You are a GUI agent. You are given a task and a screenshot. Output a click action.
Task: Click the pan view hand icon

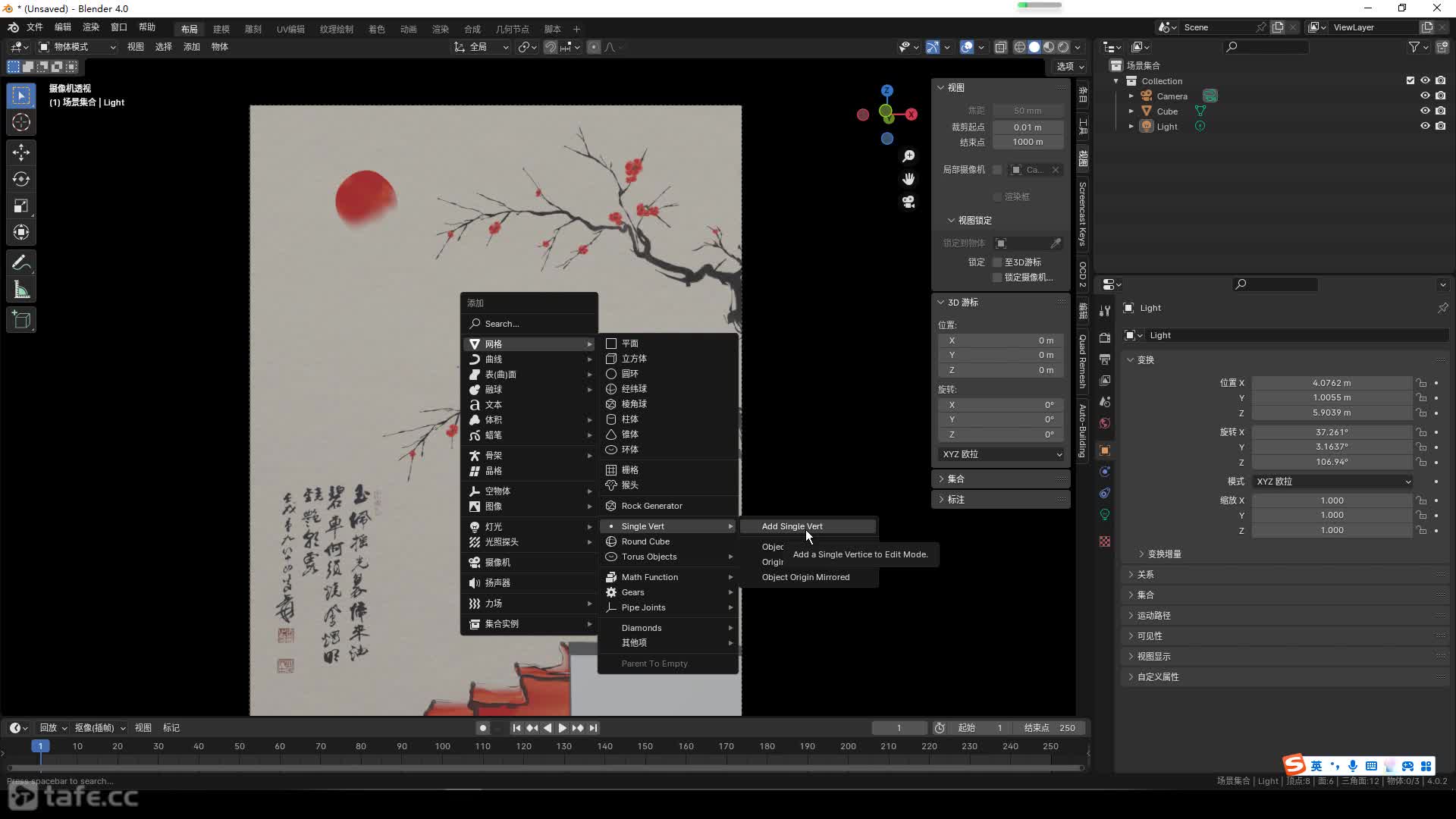coord(908,179)
